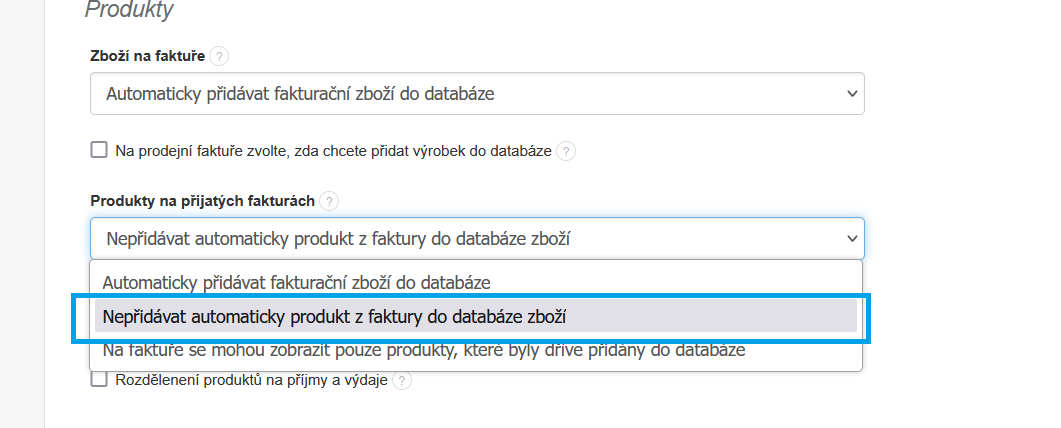Show help for Rozdělenení produktů na příjmy
1061x428 pixels.
click(x=402, y=380)
